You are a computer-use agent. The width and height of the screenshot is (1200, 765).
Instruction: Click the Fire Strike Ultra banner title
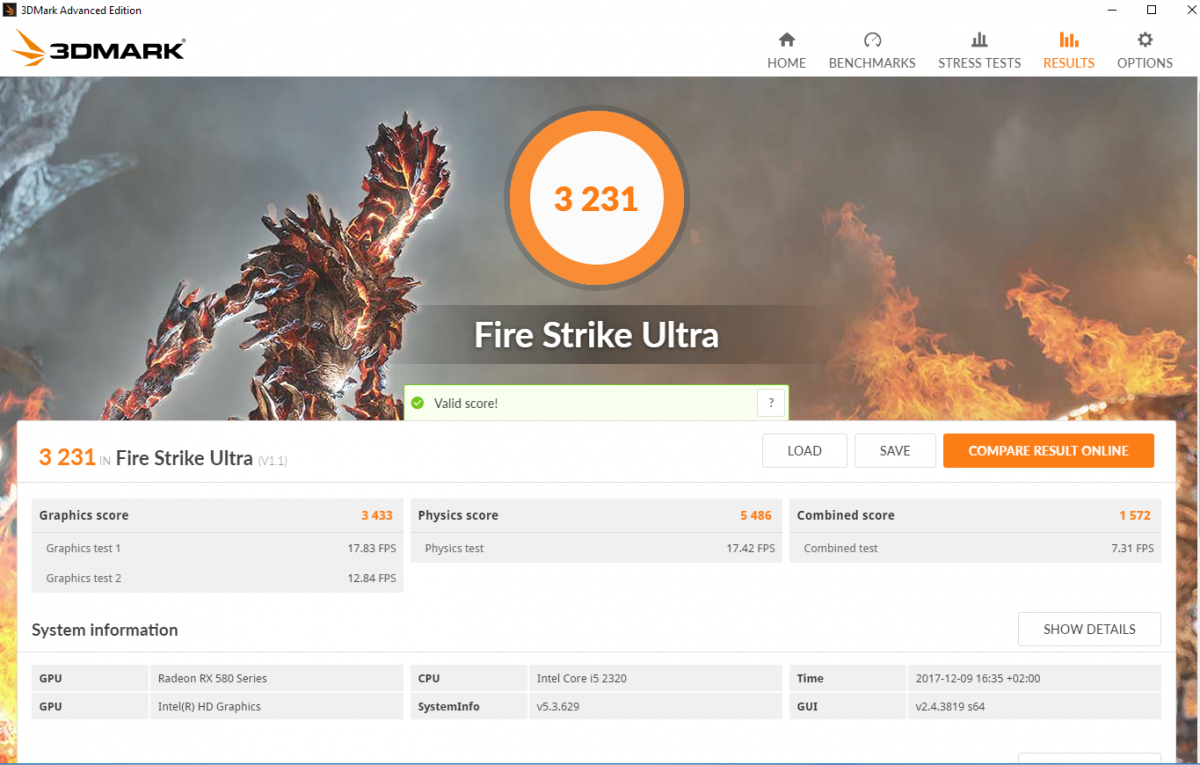596,334
